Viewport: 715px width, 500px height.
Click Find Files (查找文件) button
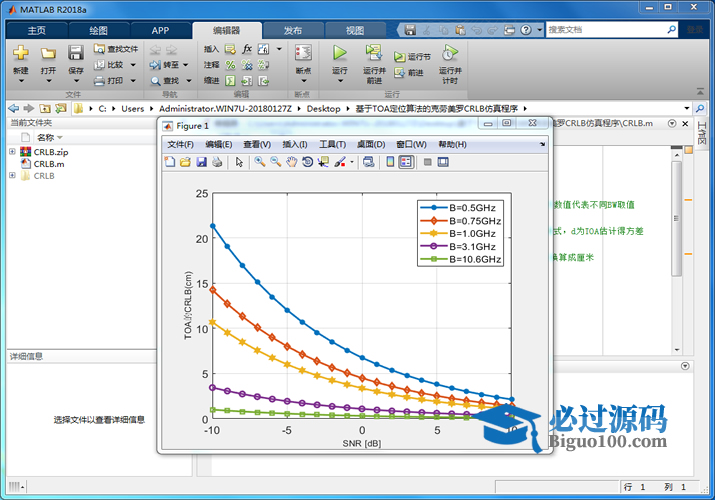point(116,49)
